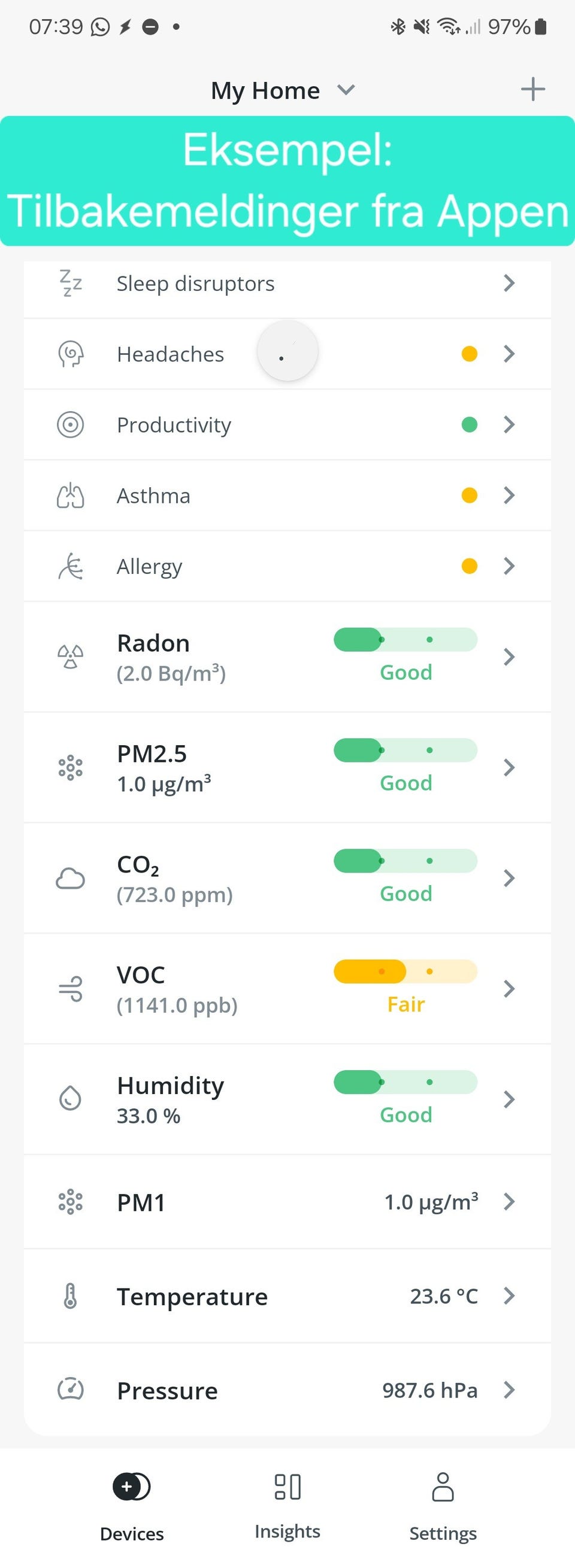Tap the Radon radiation icon
Screen dimensions: 575x1568
point(71,657)
